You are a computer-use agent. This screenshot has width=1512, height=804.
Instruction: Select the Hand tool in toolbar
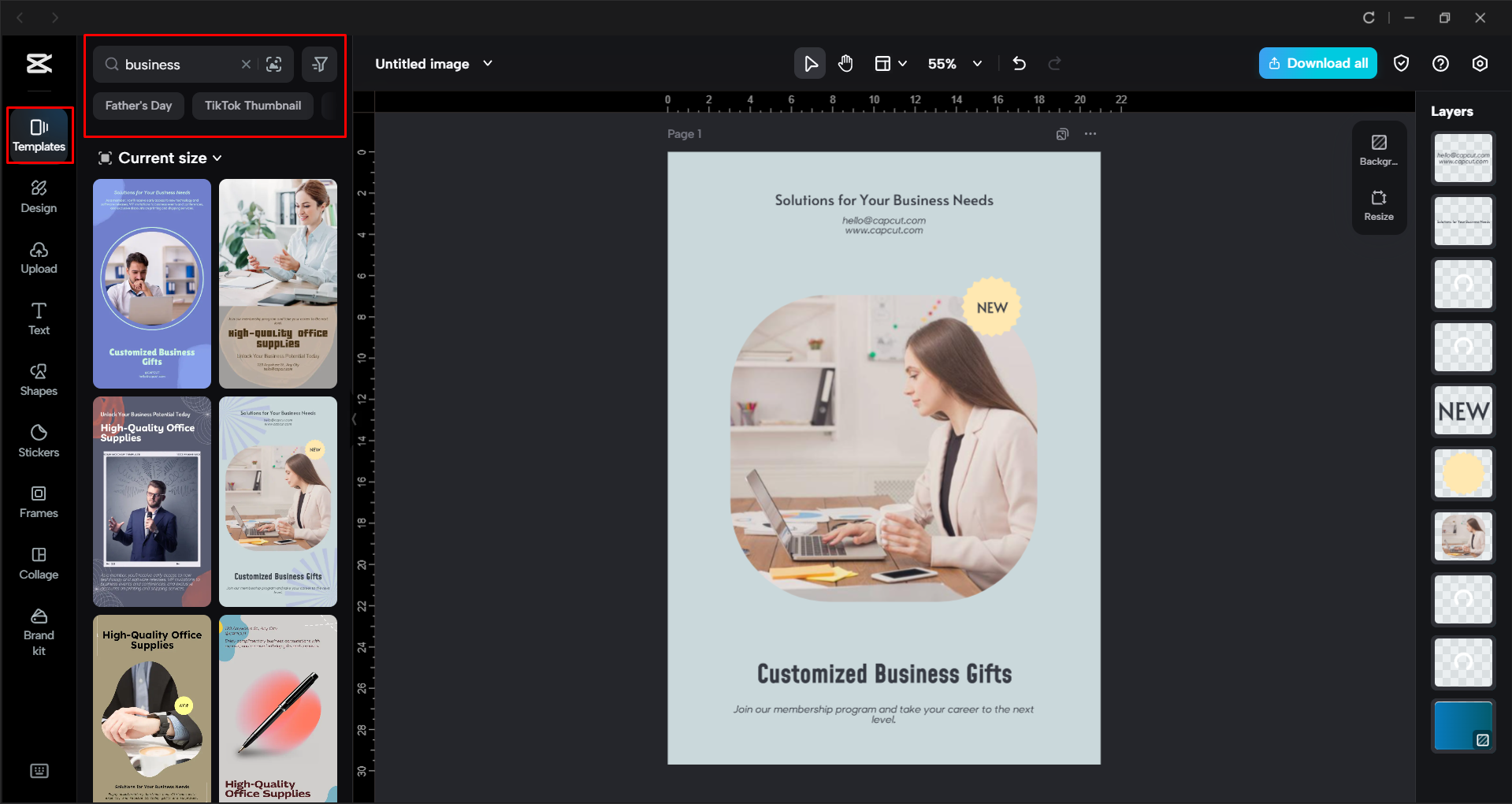(x=845, y=63)
